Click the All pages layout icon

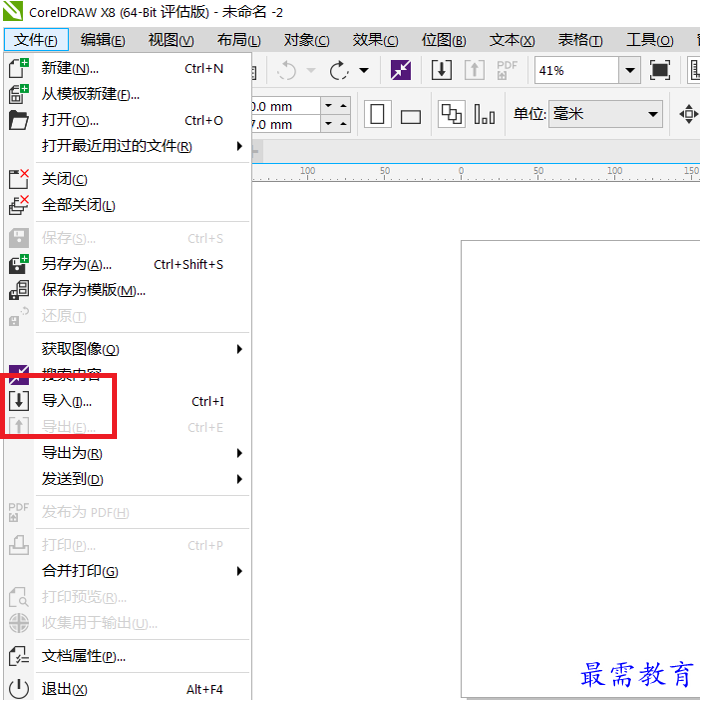click(451, 114)
